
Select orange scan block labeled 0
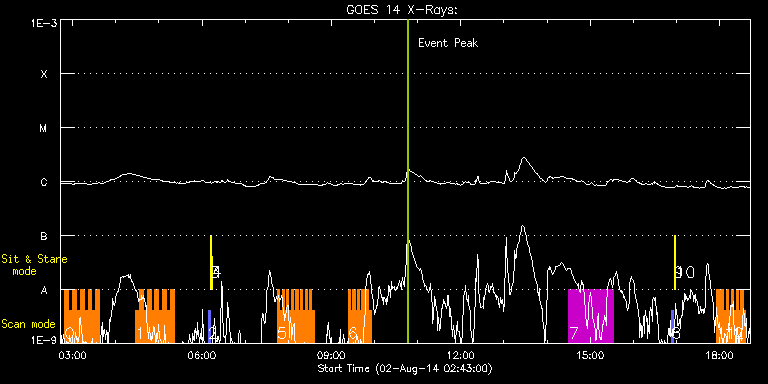pos(81,316)
